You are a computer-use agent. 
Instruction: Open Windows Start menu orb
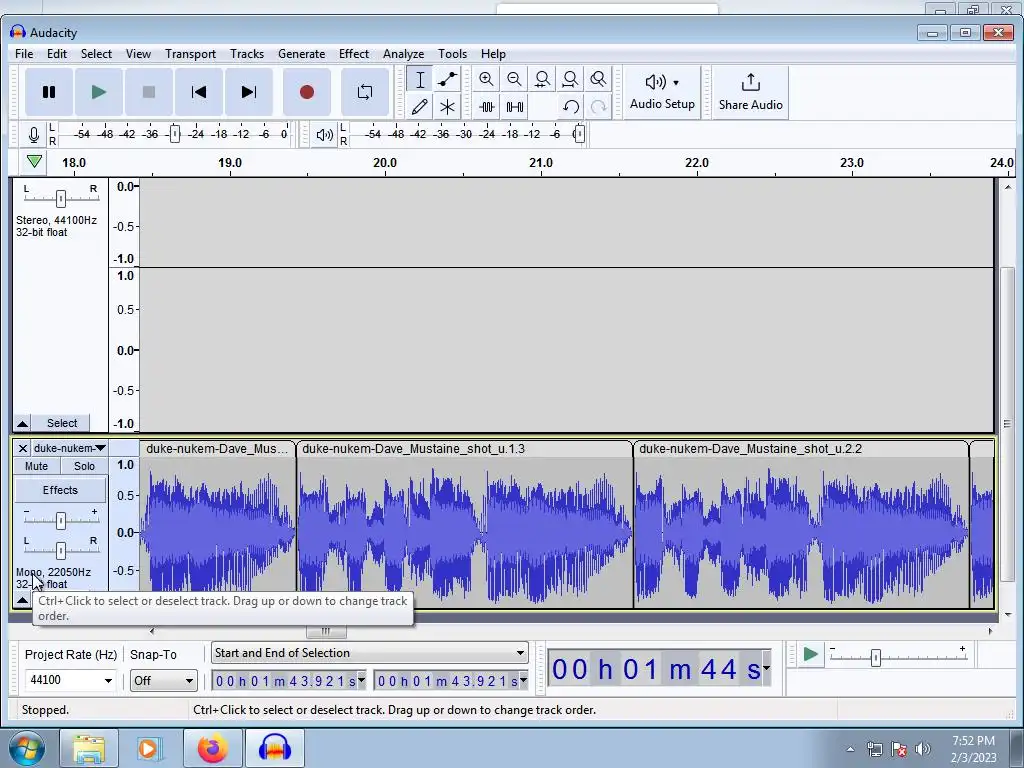pos(26,748)
